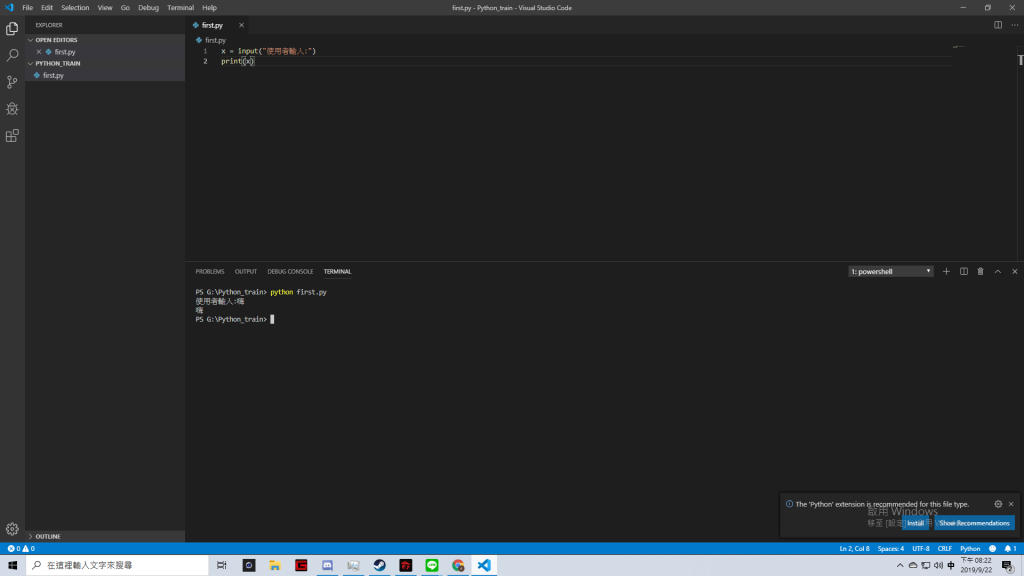Click the Windows taskbar search box
This screenshot has height=576, width=1024.
[118, 566]
